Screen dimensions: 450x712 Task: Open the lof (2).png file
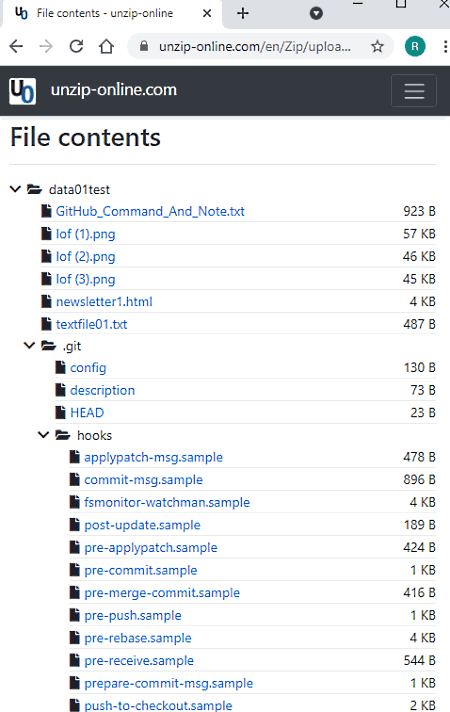[x=85, y=257]
